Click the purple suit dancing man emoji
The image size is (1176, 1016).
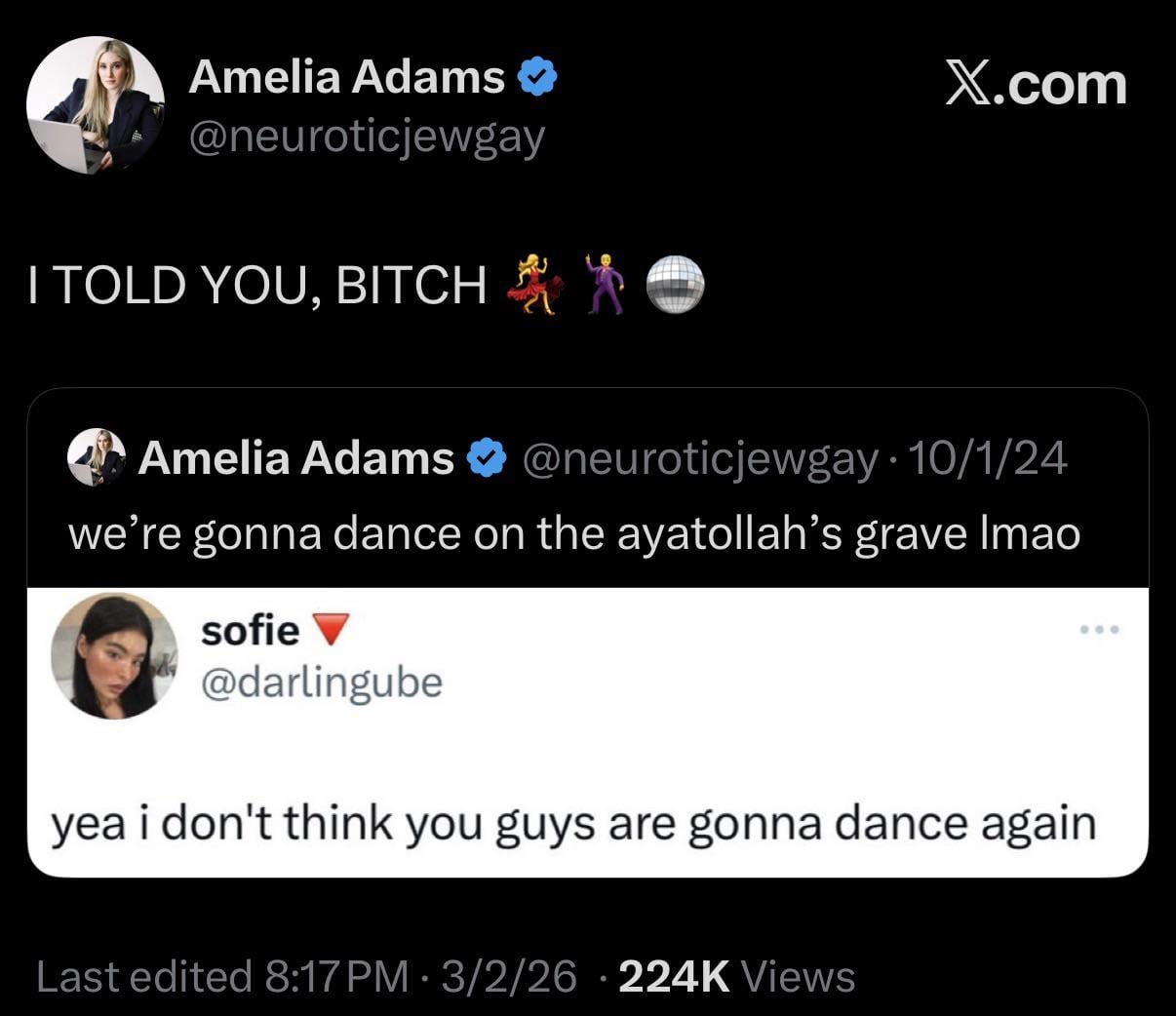(x=605, y=284)
